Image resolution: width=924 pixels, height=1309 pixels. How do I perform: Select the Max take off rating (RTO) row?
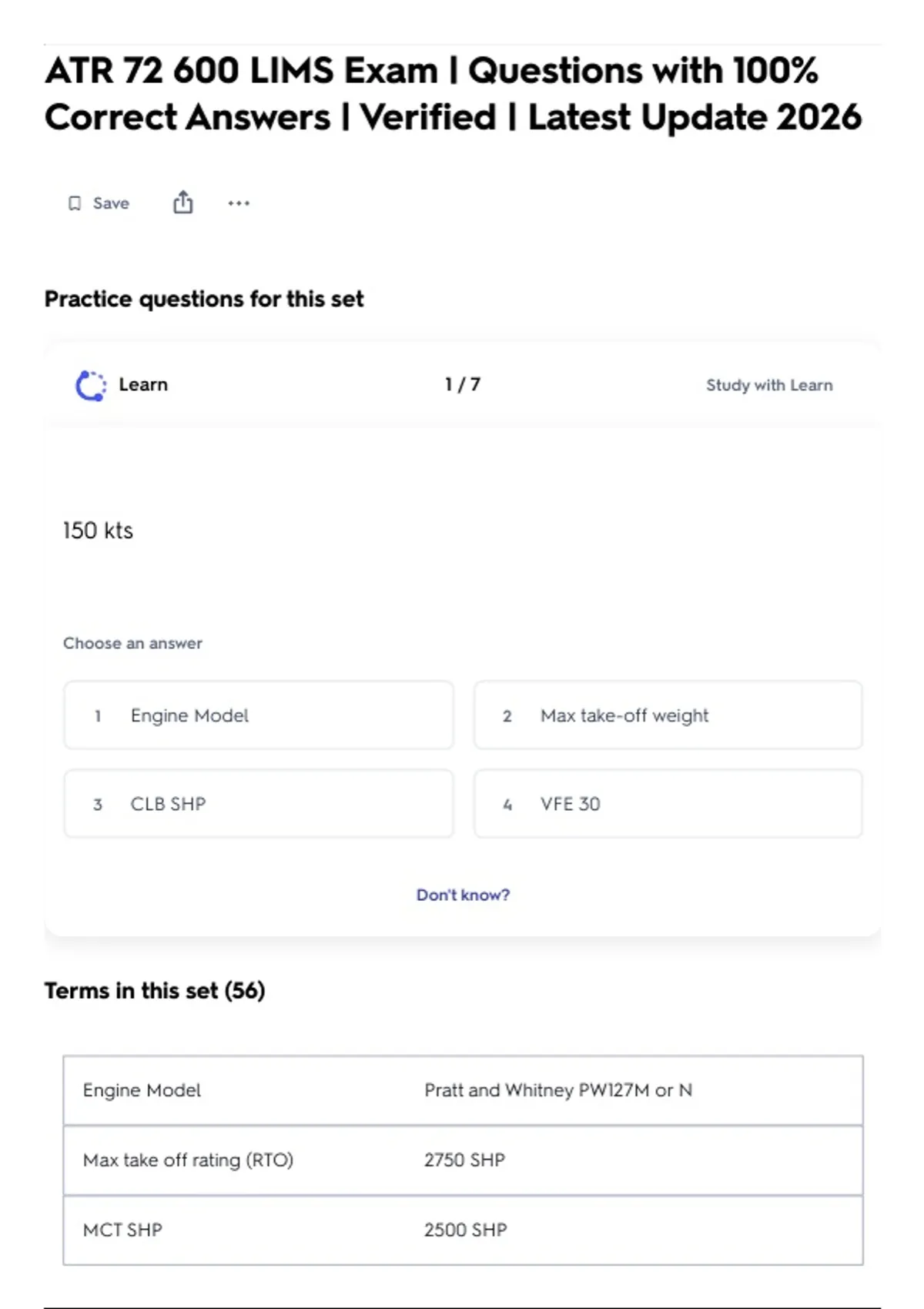coord(463,1160)
